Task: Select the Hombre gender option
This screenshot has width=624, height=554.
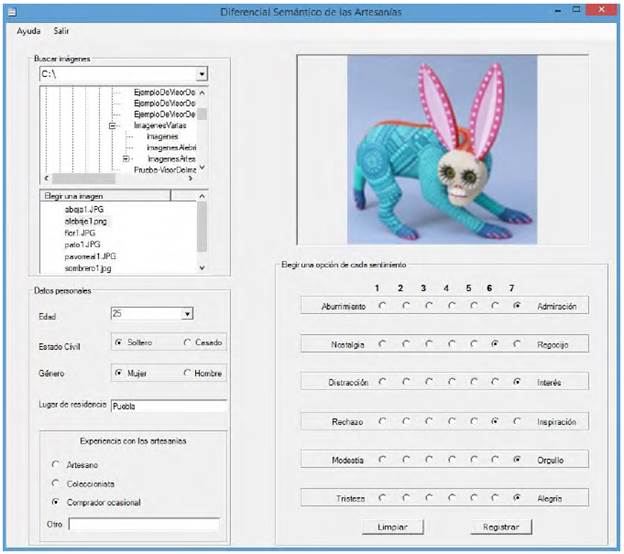Action: coord(189,373)
